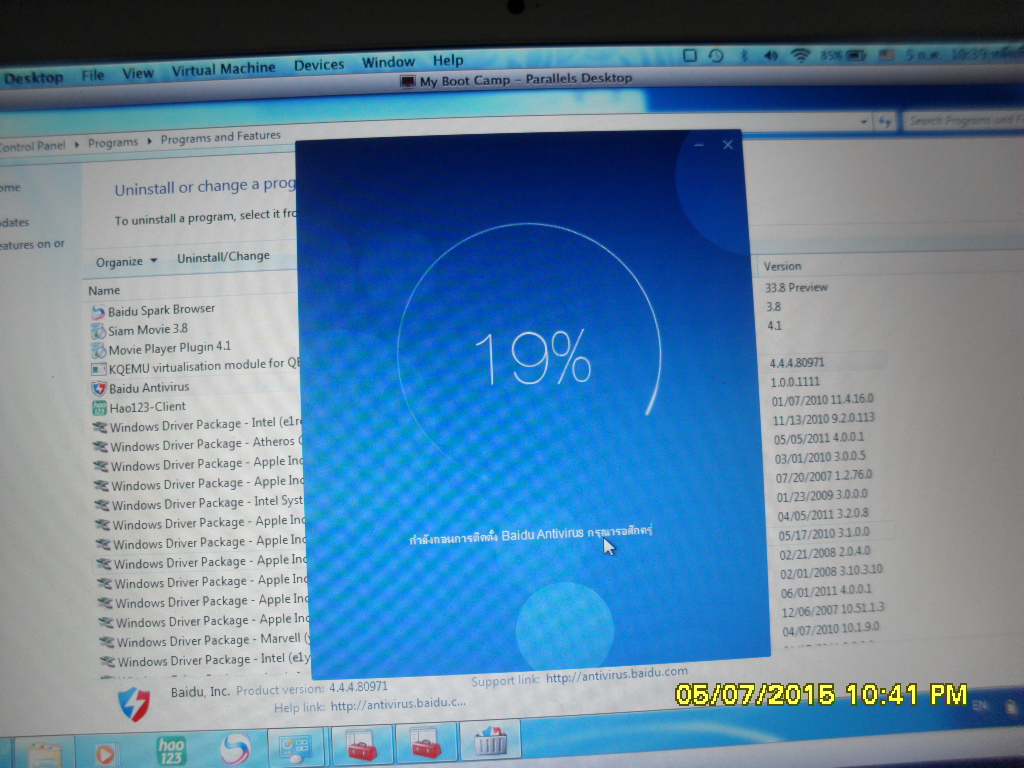
Task: Click the 19% installation progress ring
Action: tap(530, 355)
